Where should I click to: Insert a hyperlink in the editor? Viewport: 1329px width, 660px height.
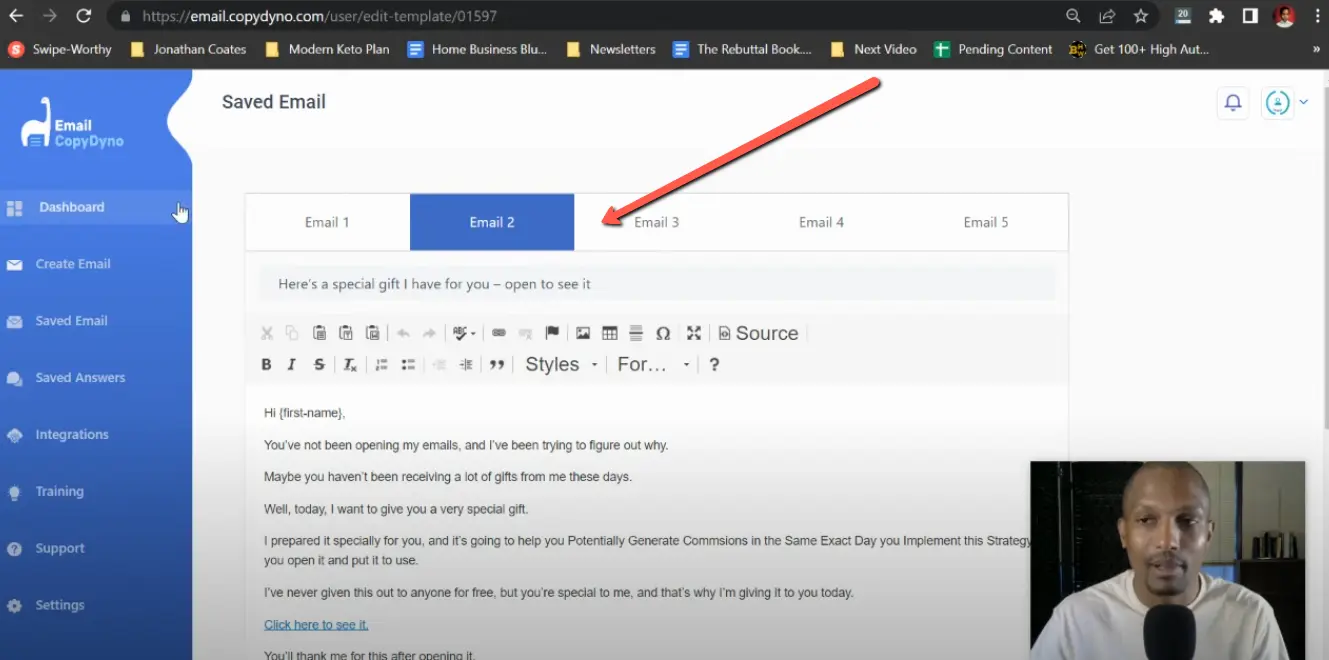tap(497, 333)
